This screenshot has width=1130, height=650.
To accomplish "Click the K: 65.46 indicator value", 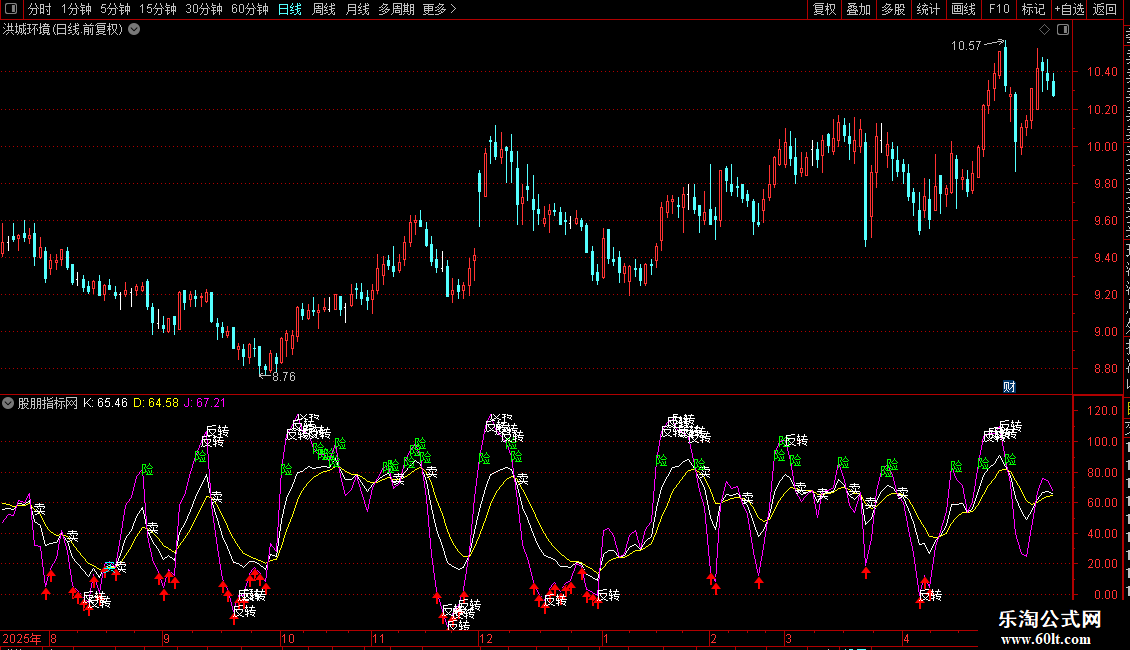I will pos(105,403).
